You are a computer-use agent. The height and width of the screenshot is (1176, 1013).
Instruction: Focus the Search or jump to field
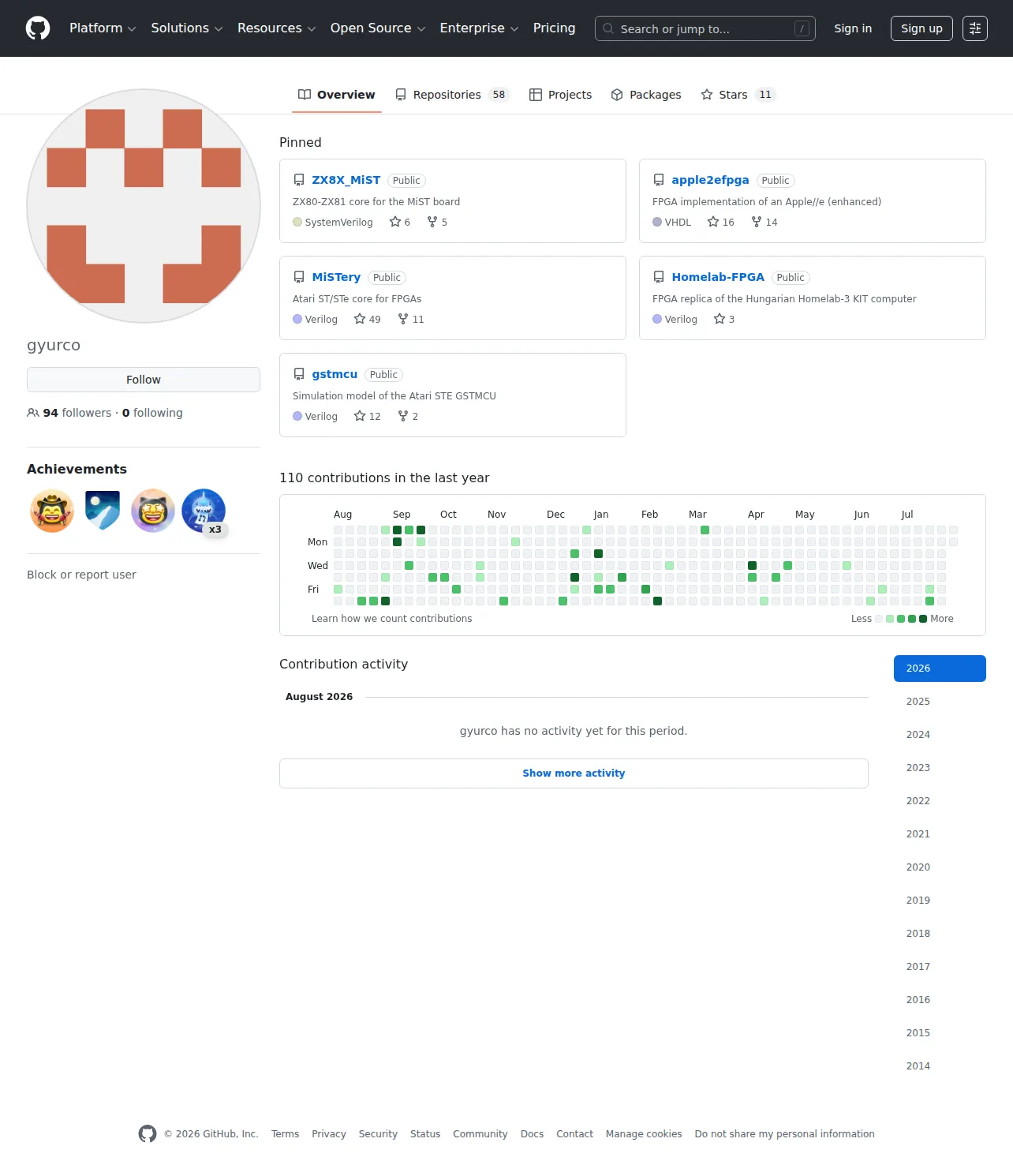(705, 28)
